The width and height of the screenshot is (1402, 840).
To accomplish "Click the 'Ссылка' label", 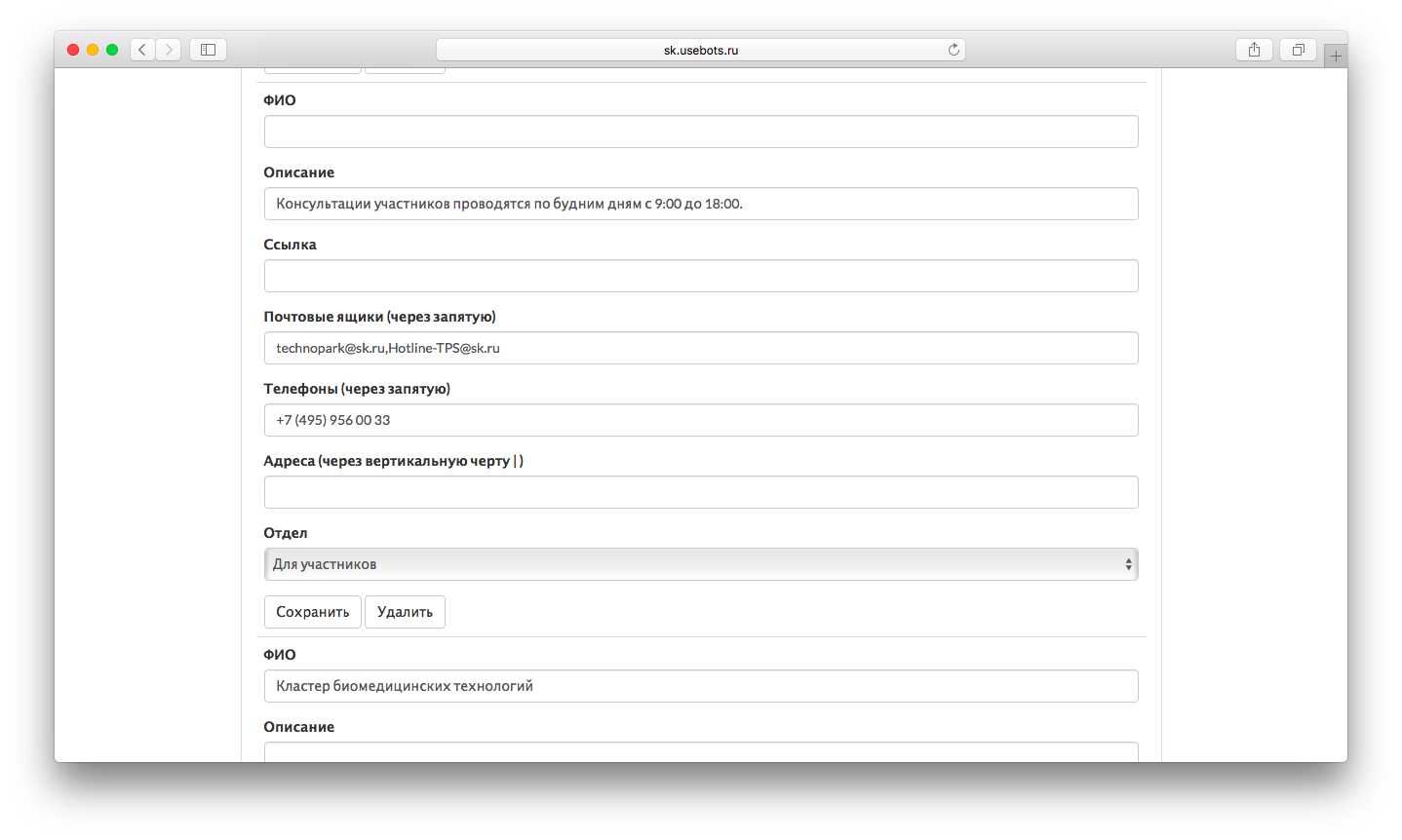I will point(291,245).
